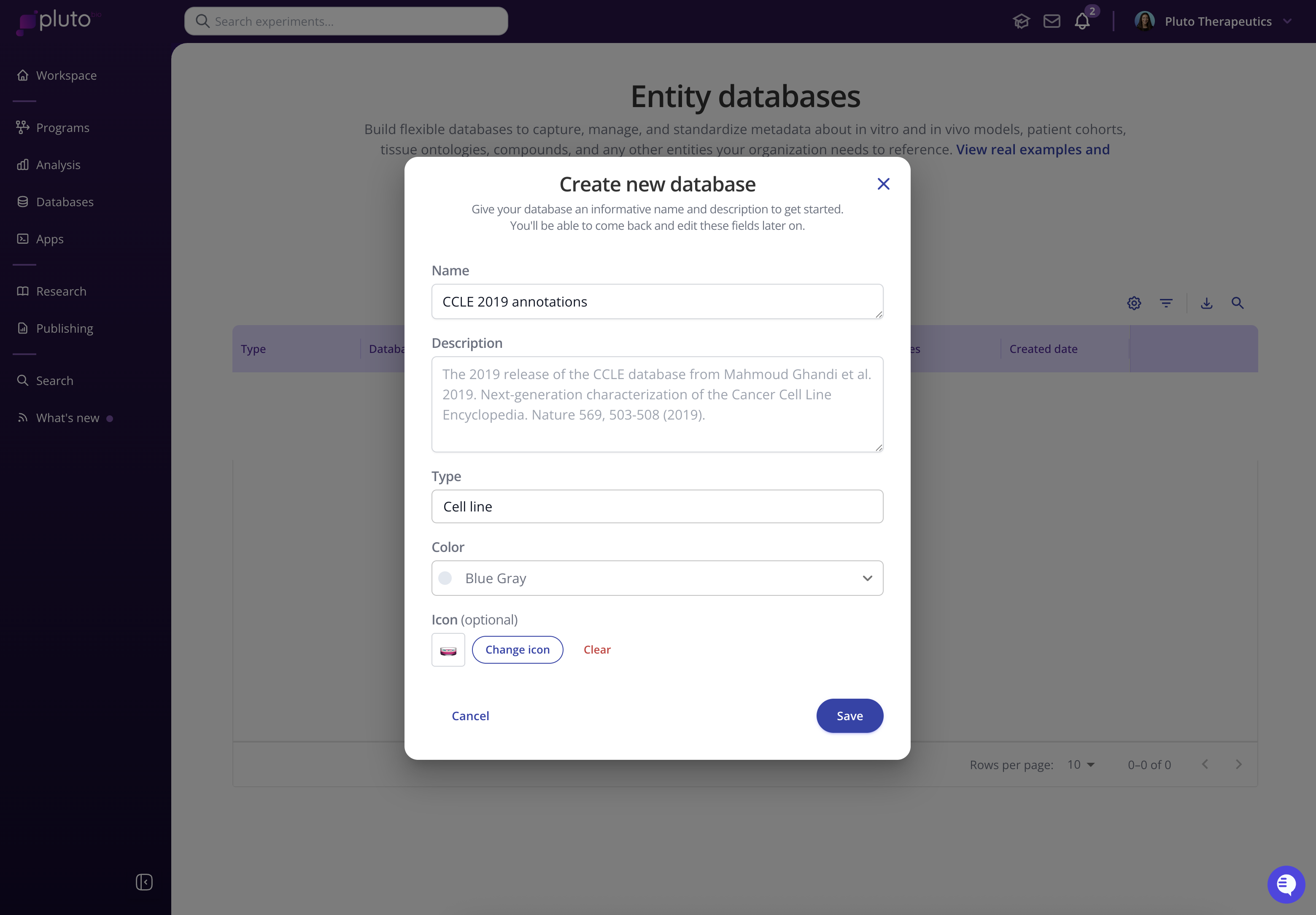The height and width of the screenshot is (915, 1316).
Task: Open Analysis from the sidebar
Action: tap(58, 165)
